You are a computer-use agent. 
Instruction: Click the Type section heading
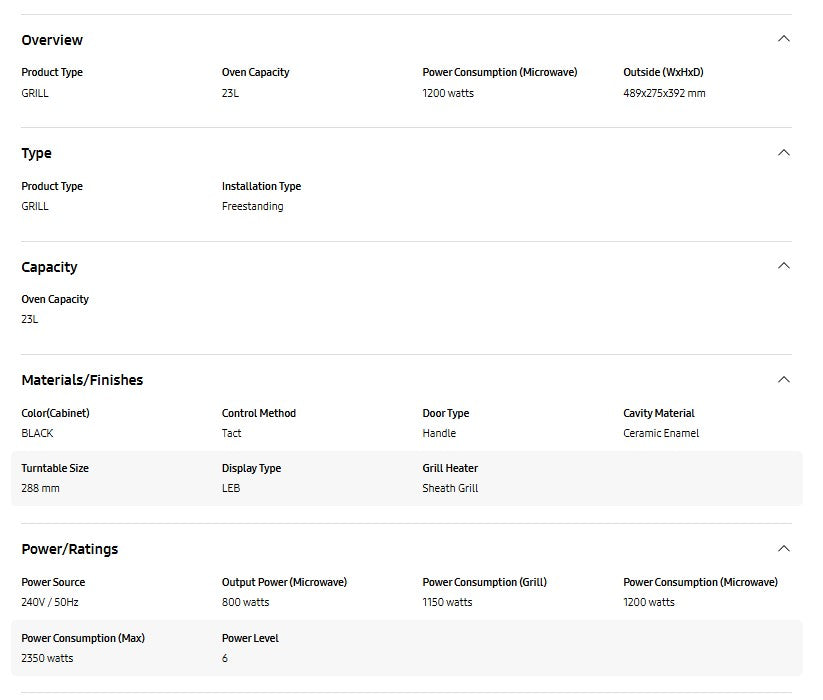pos(37,153)
